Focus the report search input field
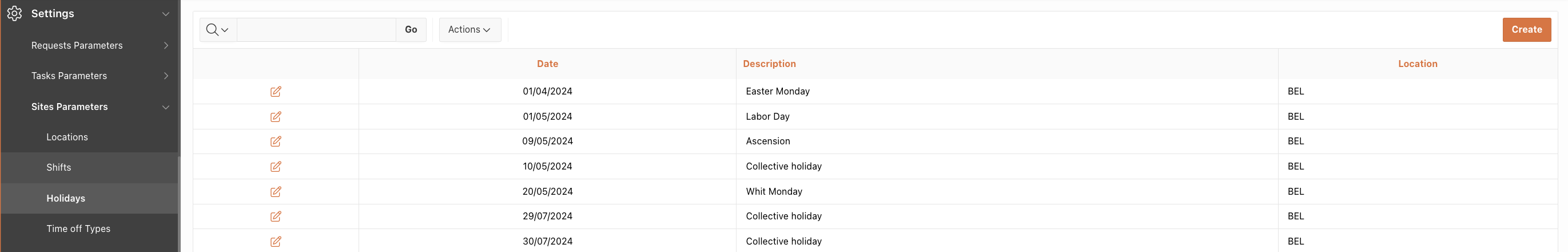The height and width of the screenshot is (252, 1568). [317, 30]
